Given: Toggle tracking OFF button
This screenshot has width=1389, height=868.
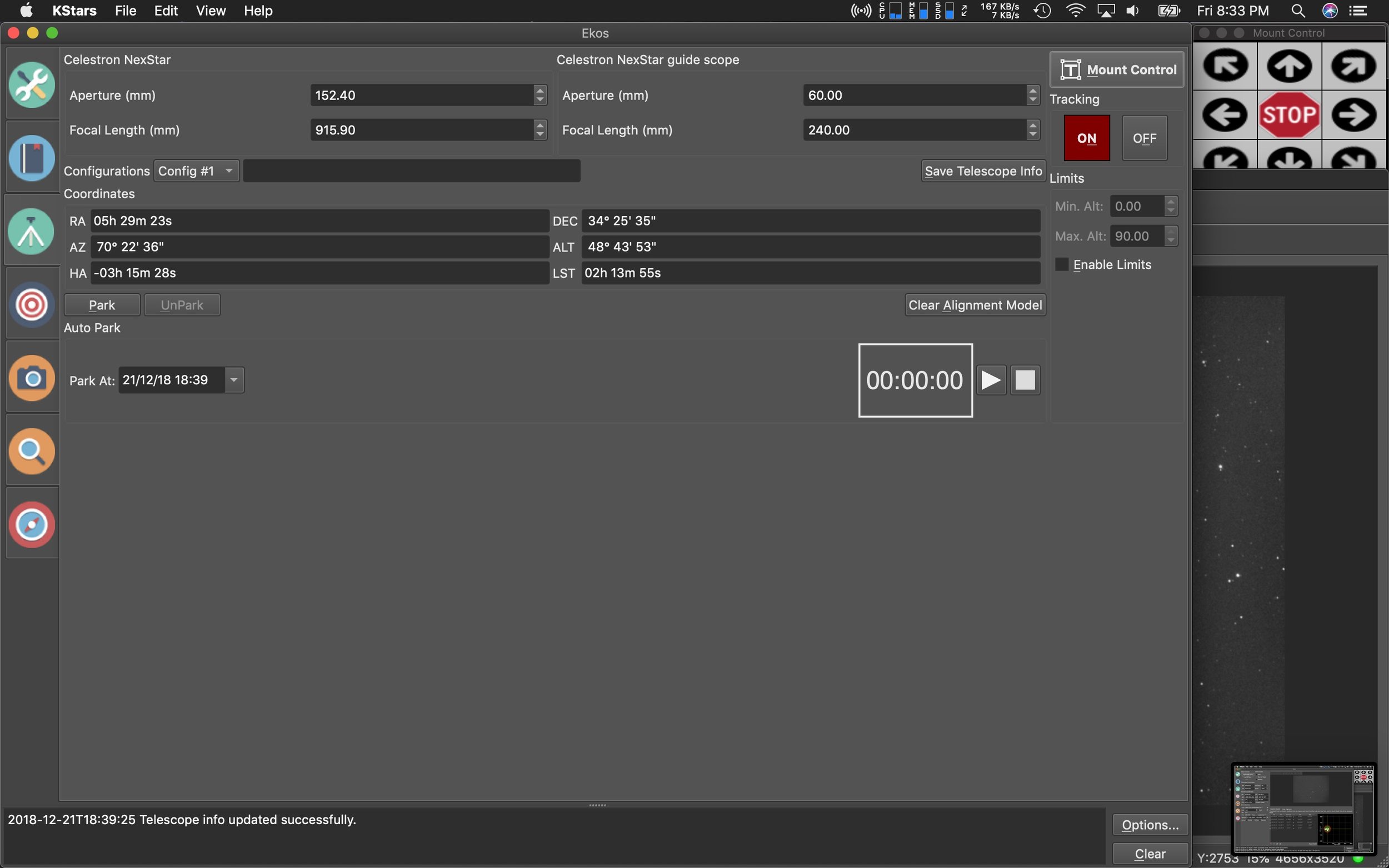Looking at the screenshot, I should 1145,137.
